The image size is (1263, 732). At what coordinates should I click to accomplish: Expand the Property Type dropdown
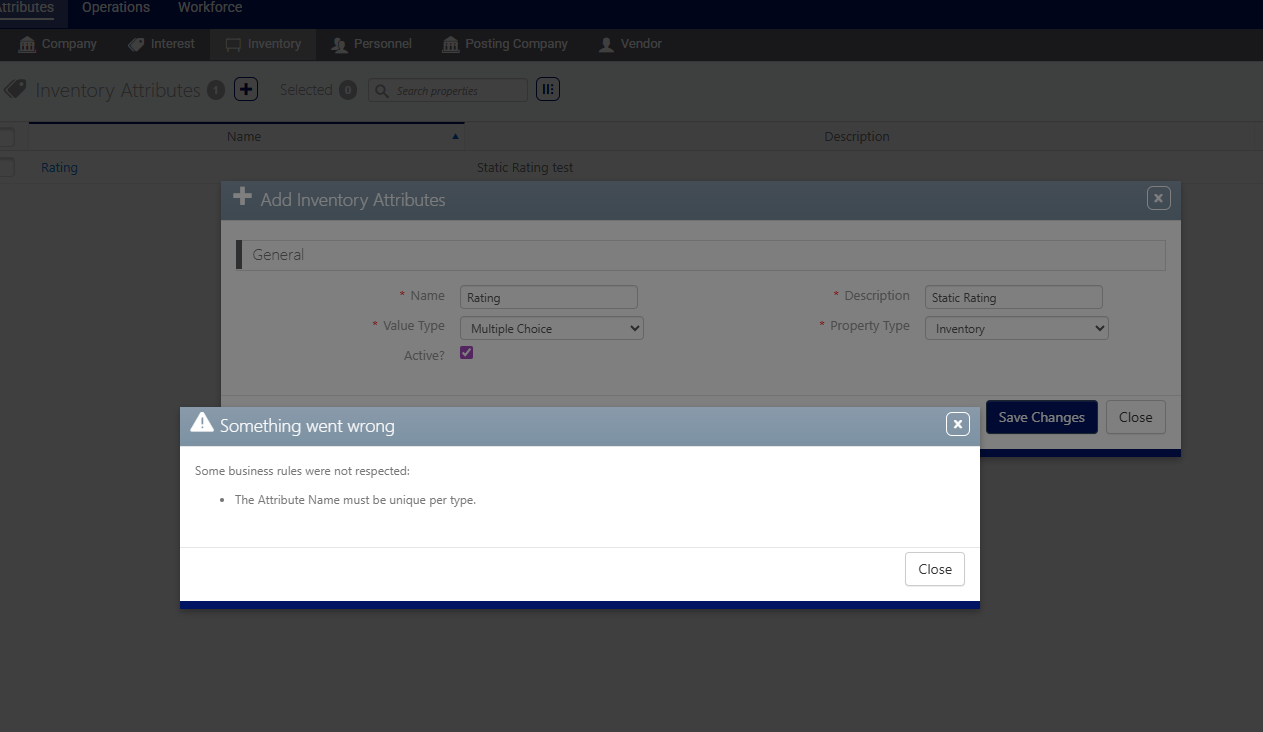[x=1016, y=328]
